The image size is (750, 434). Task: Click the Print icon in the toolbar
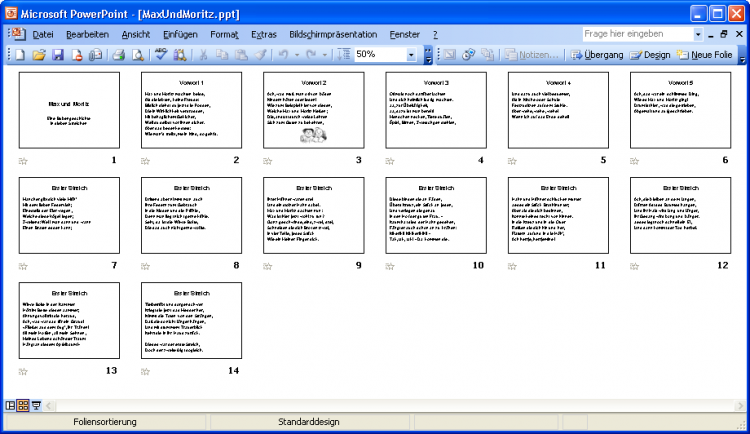pos(117,54)
